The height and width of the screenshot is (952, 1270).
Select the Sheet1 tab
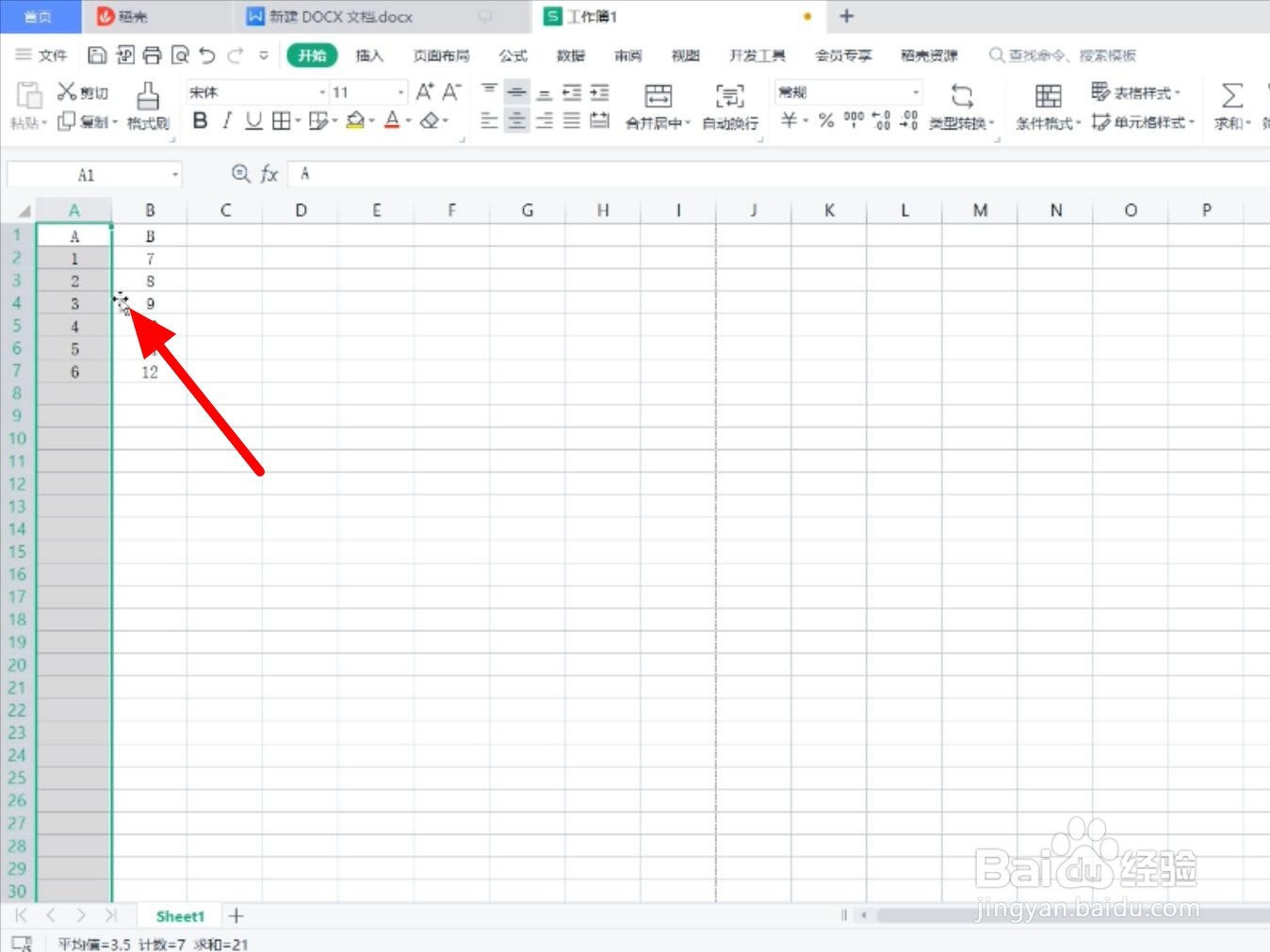[179, 915]
